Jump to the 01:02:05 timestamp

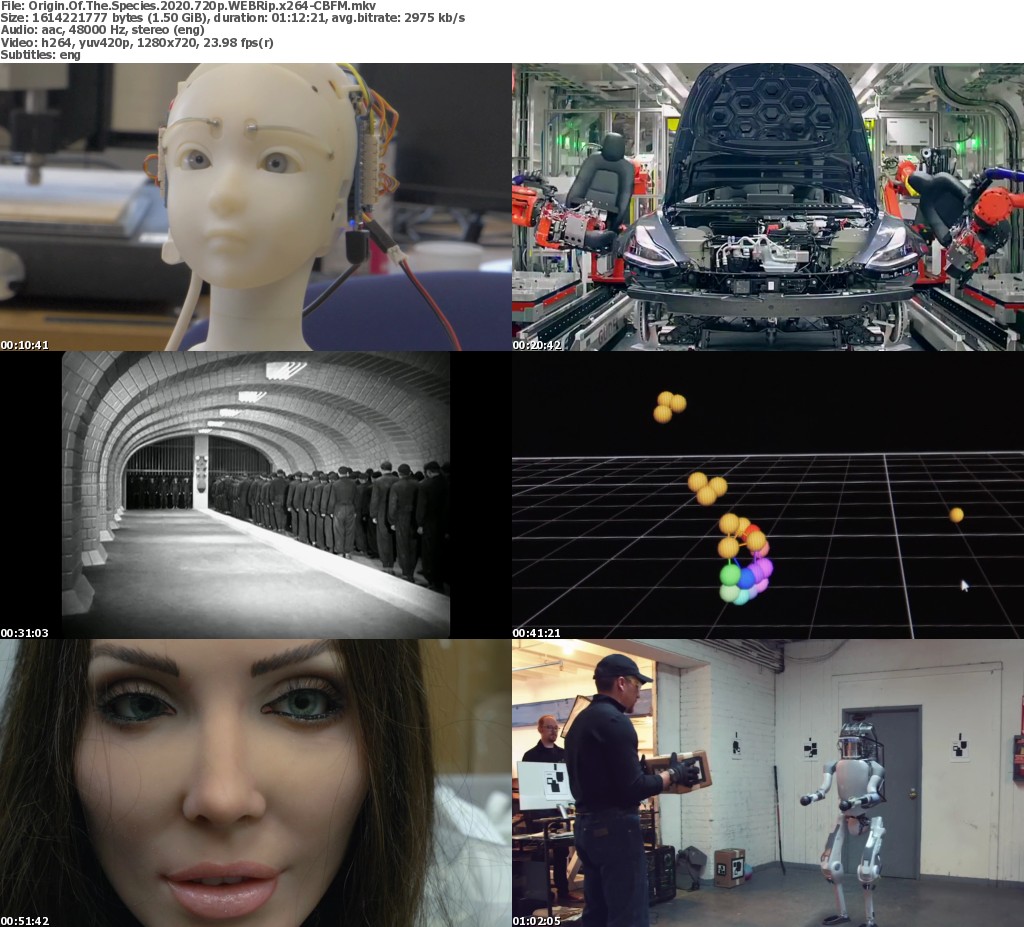(537, 921)
